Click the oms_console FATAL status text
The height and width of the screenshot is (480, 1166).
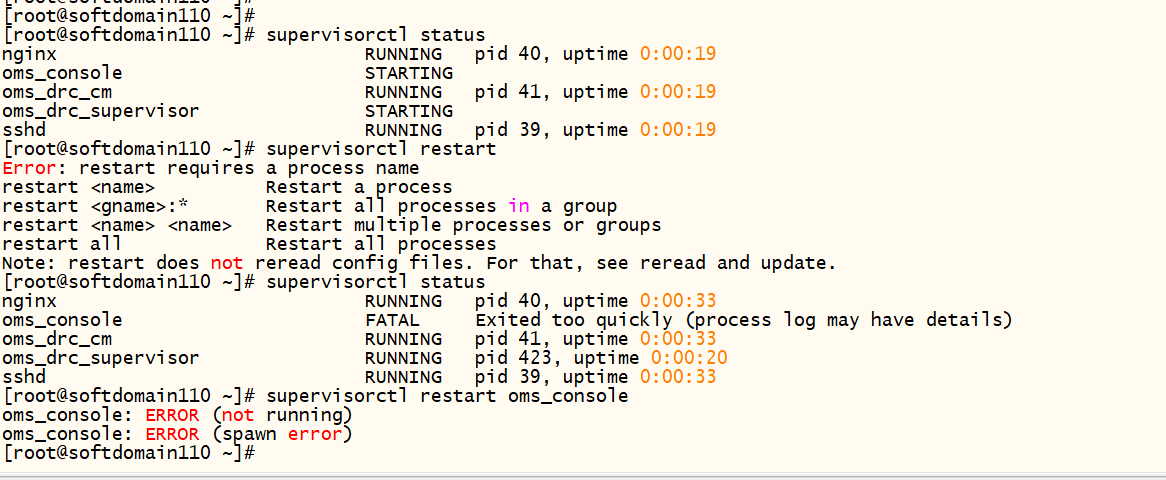392,320
